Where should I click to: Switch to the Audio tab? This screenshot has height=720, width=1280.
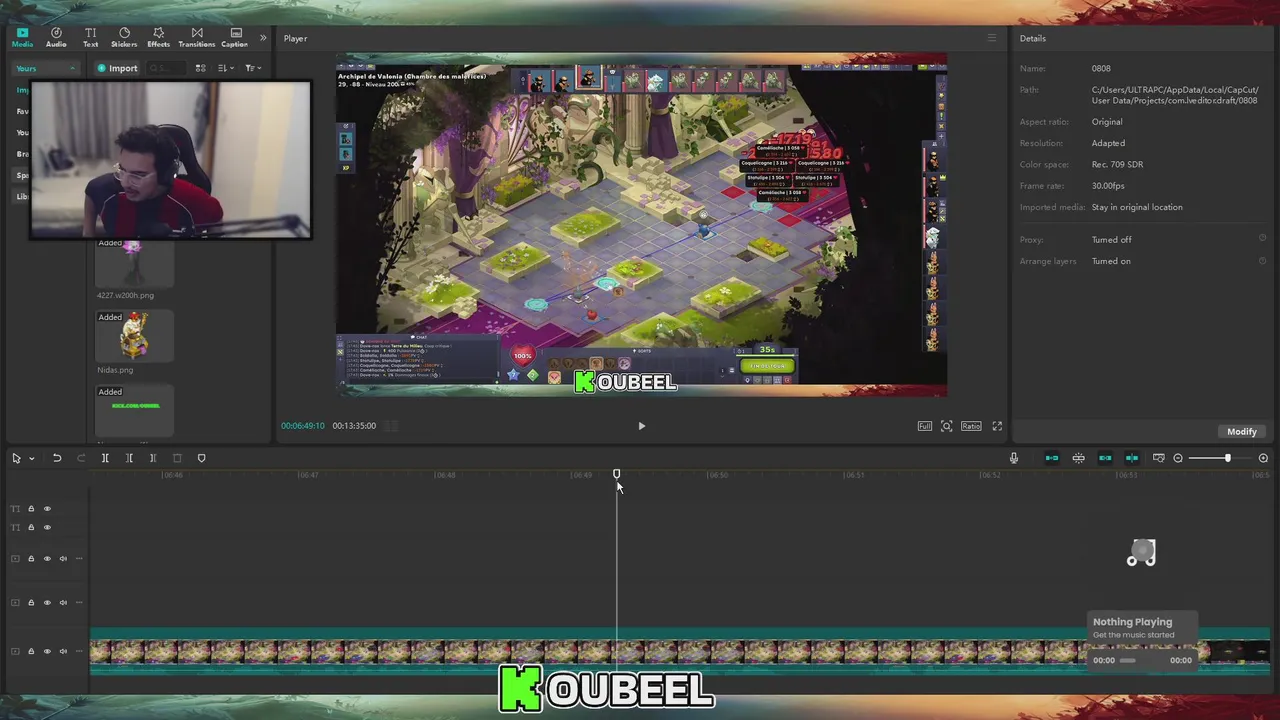[56, 38]
